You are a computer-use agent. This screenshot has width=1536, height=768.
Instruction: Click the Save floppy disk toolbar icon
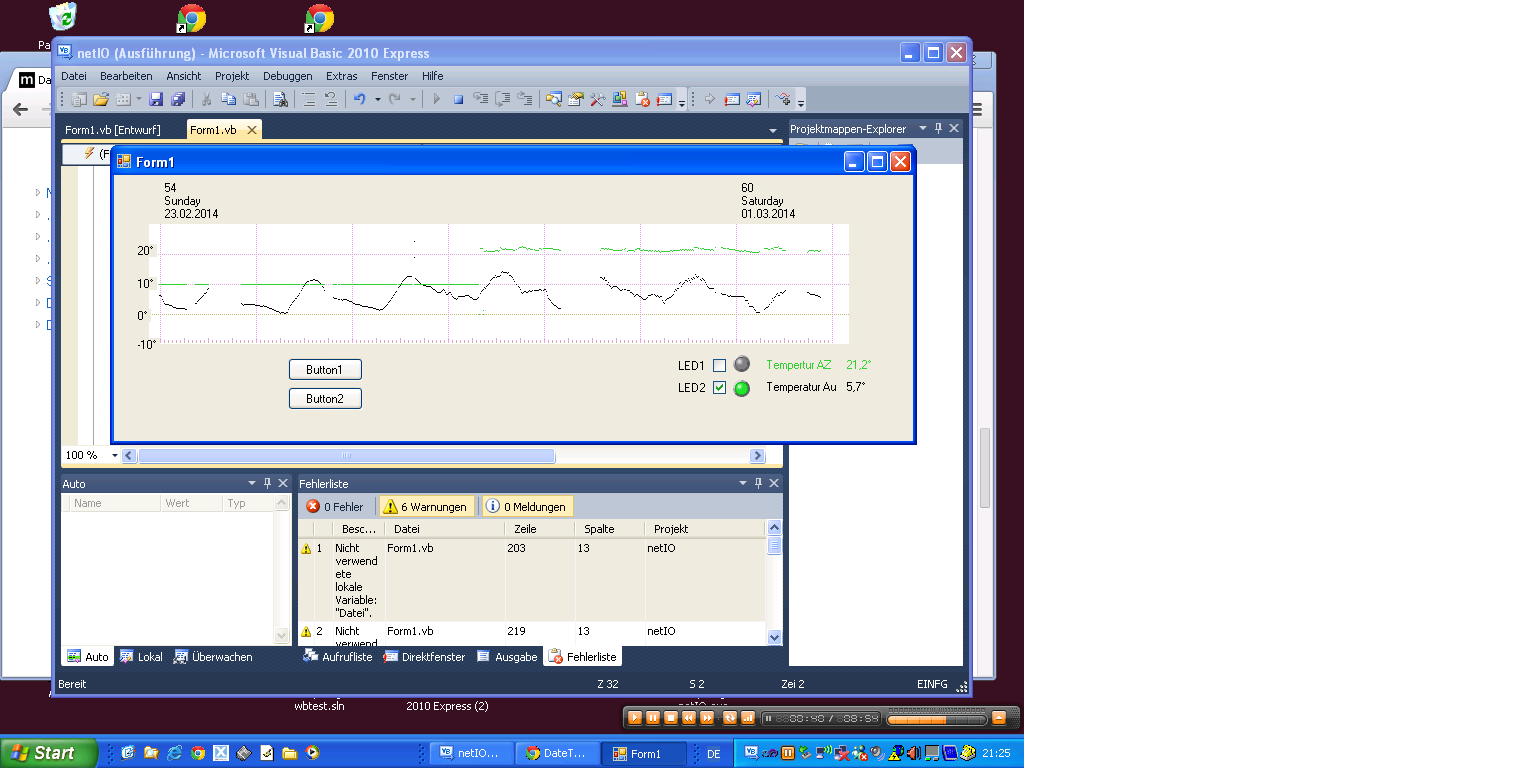point(156,99)
